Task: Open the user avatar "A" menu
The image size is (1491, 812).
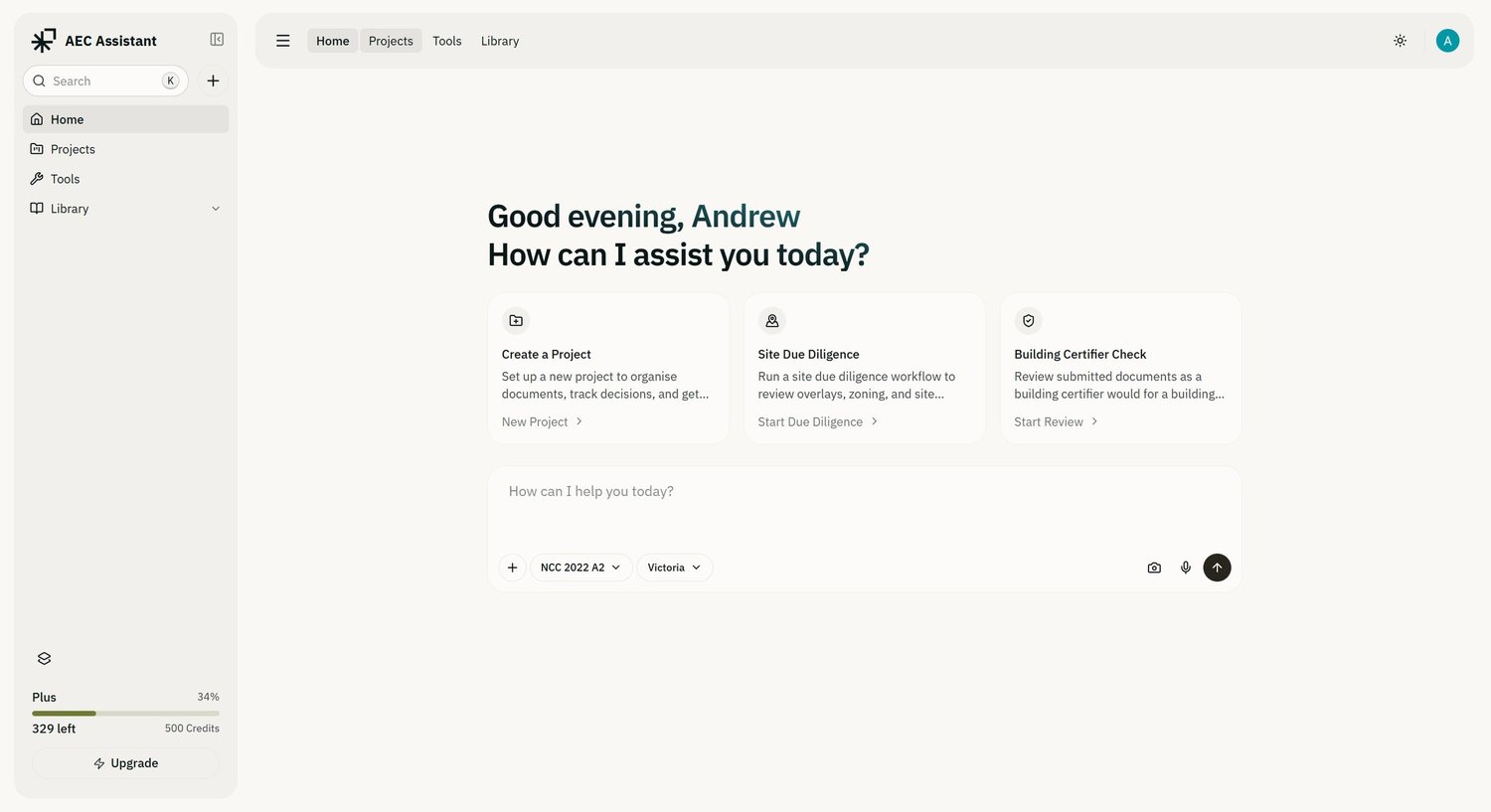Action: tap(1447, 41)
